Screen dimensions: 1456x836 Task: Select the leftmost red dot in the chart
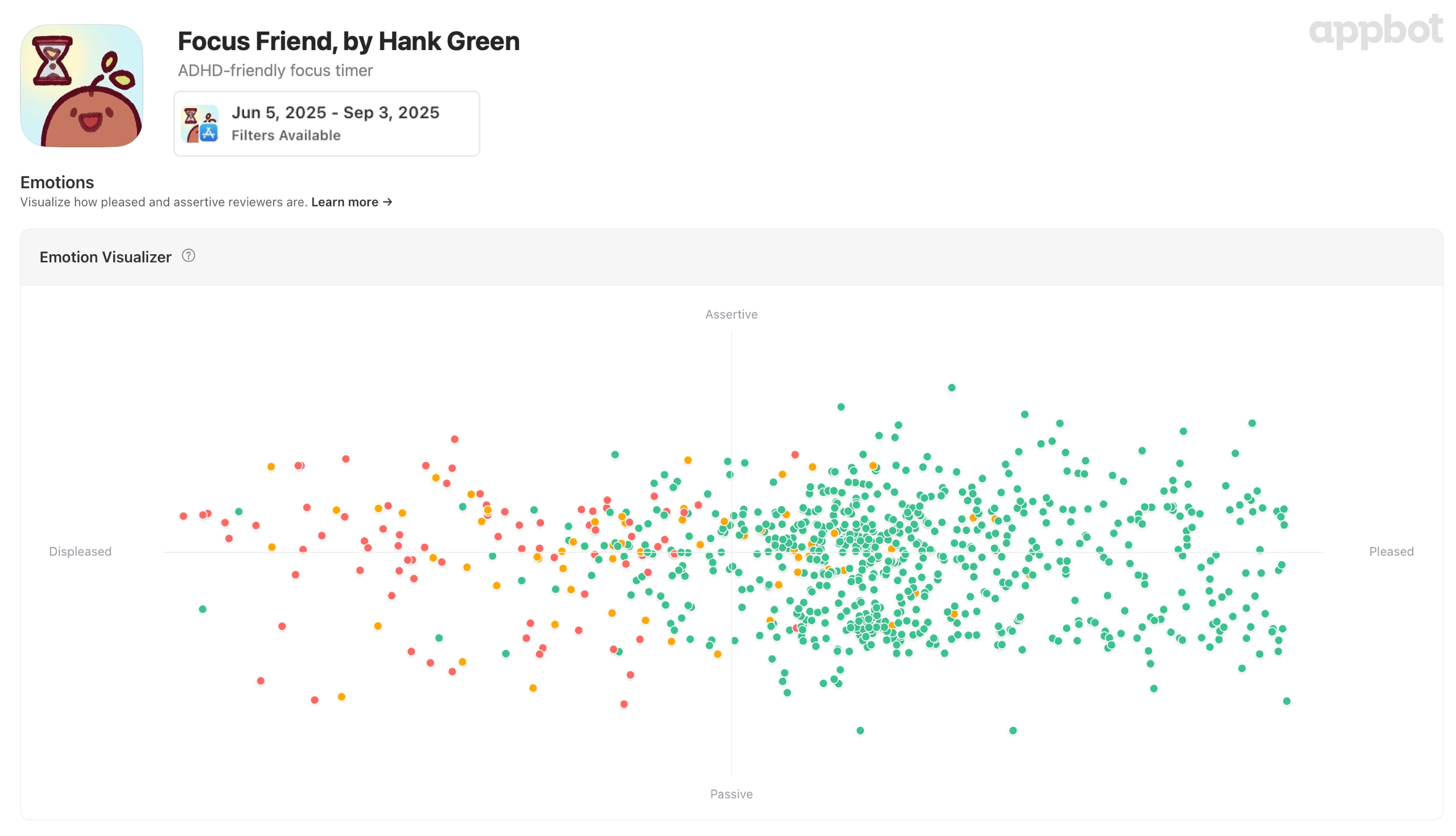(x=183, y=517)
